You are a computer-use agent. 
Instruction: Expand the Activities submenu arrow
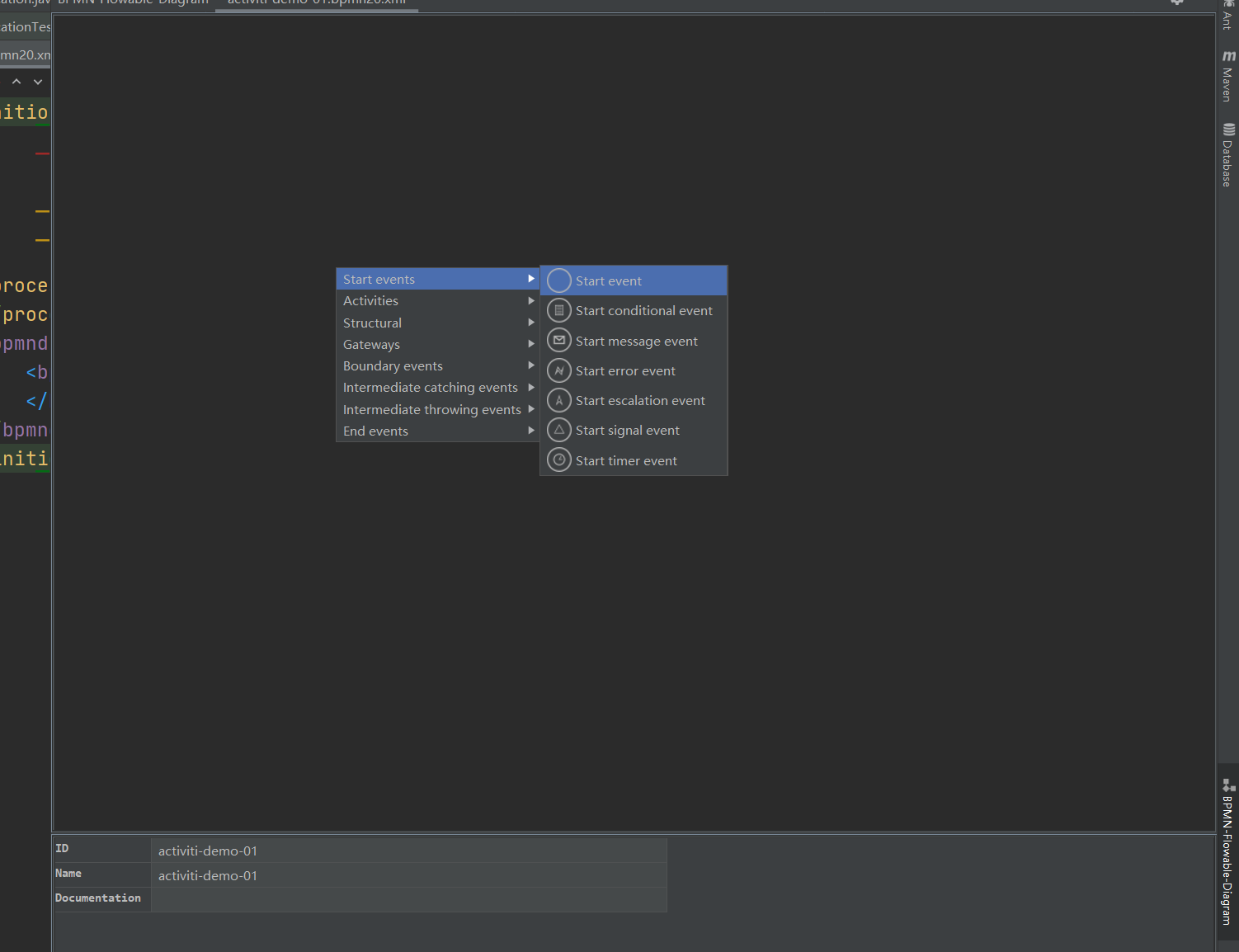[x=531, y=301]
